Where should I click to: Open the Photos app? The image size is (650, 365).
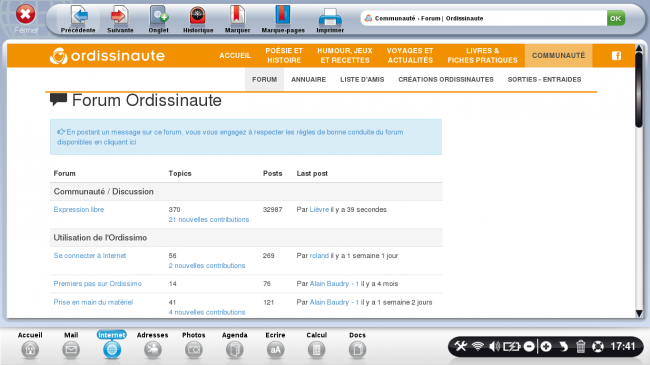tap(194, 345)
